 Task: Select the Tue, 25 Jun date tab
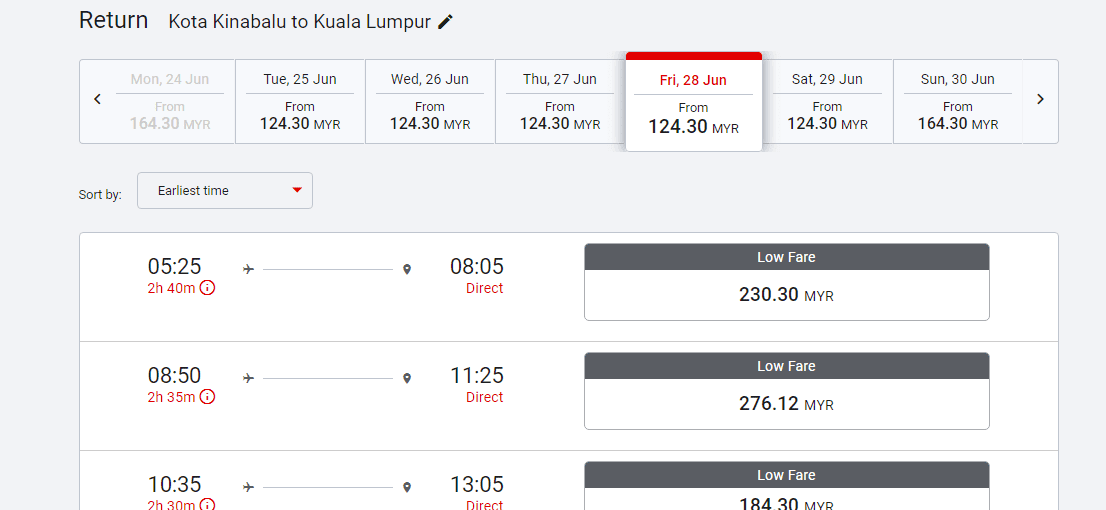[x=300, y=102]
